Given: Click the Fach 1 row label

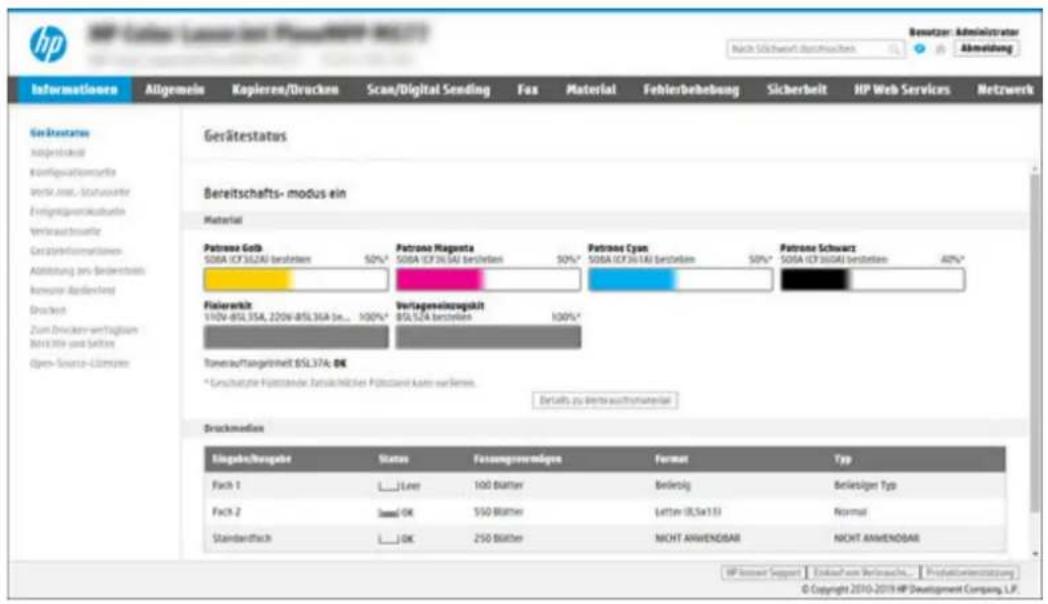Looking at the screenshot, I should [x=226, y=485].
